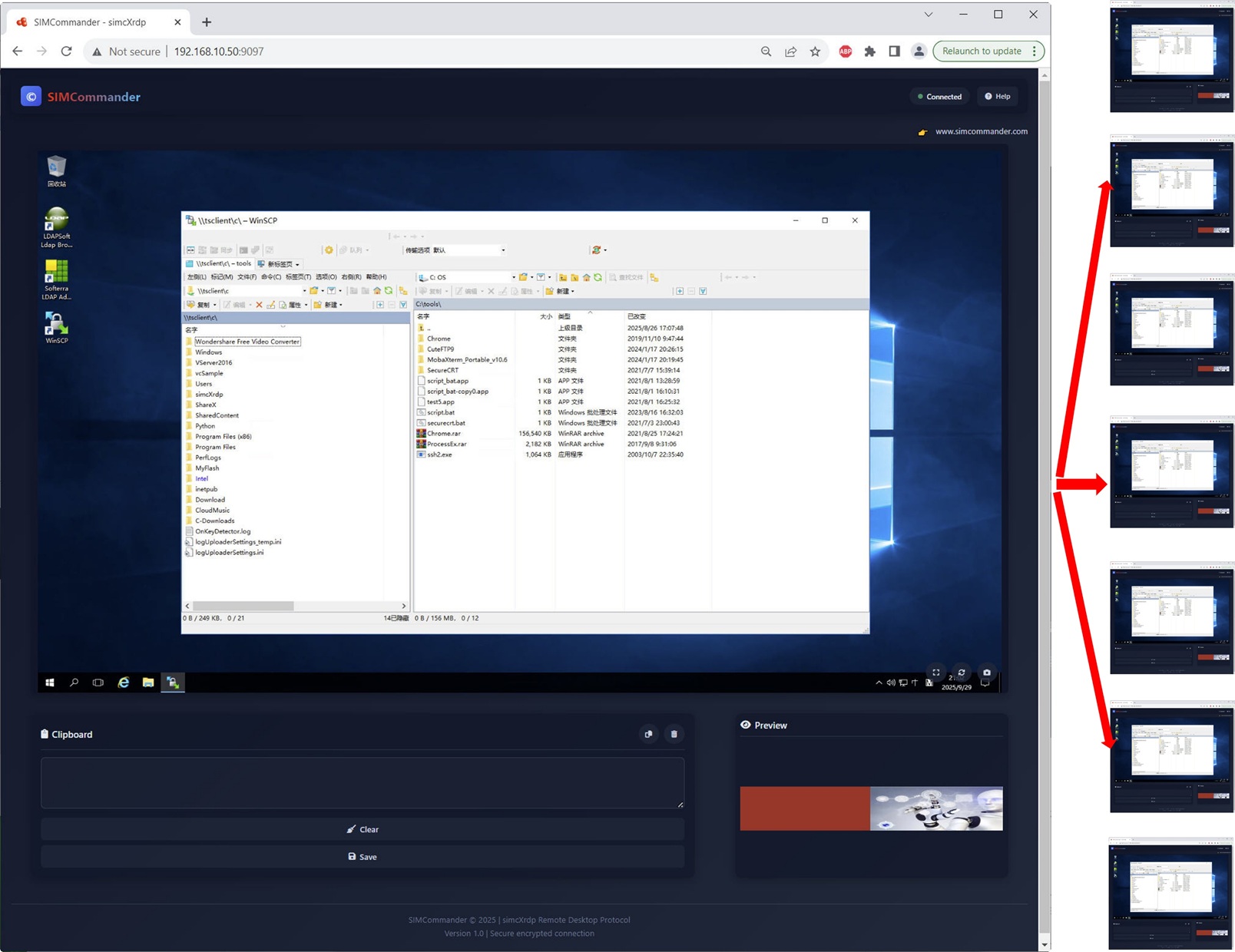Select the Chrome.rar file in right panel
The width and height of the screenshot is (1235, 952).
click(x=443, y=434)
